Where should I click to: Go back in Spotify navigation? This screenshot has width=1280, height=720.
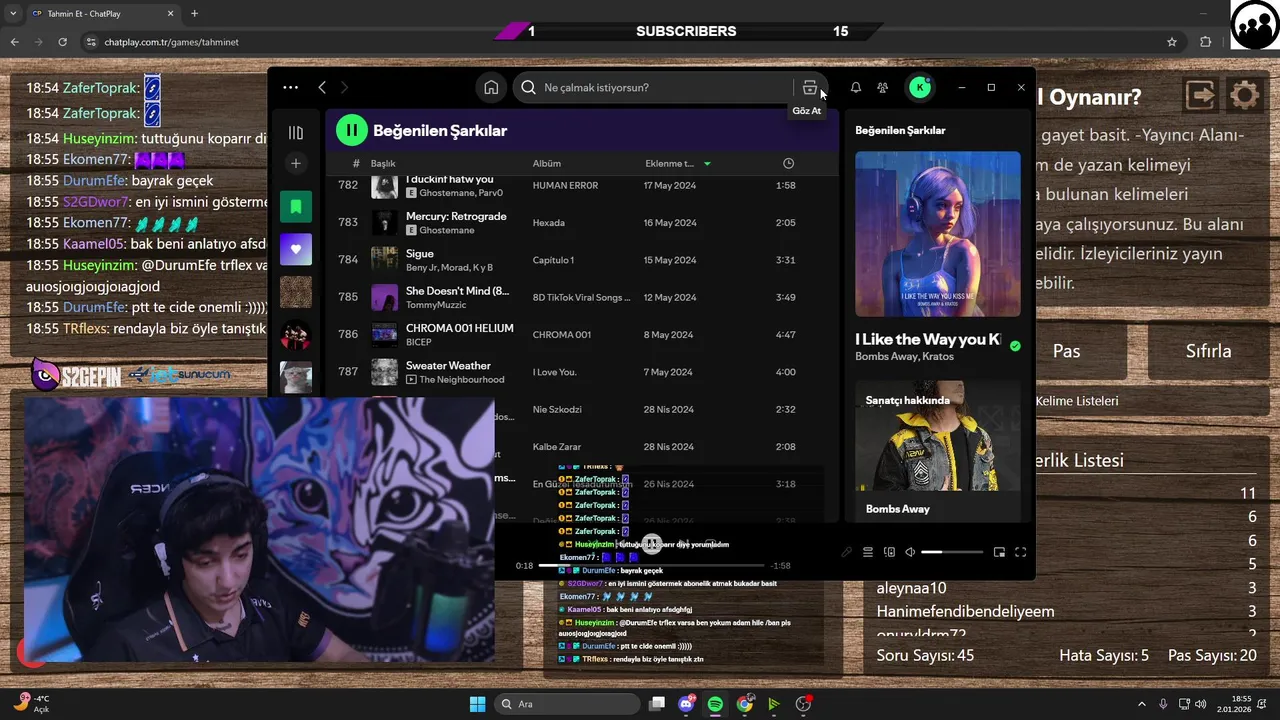[322, 87]
